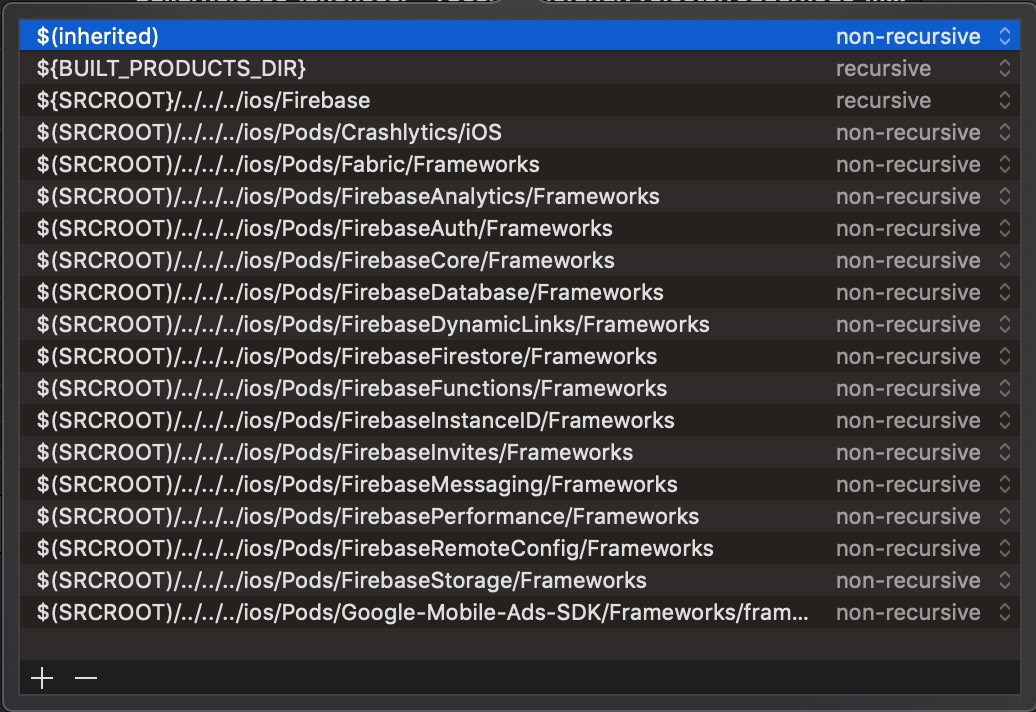
Task: Select the FirebaseCore/Frameworks path row
Action: [400, 260]
